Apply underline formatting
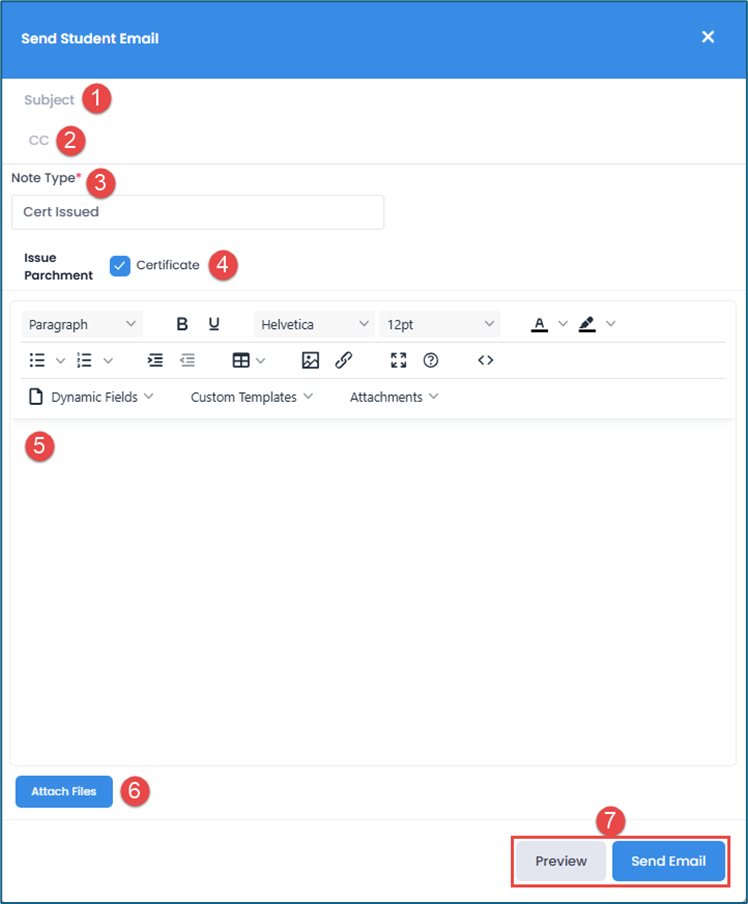Image resolution: width=748 pixels, height=904 pixels. tap(214, 324)
